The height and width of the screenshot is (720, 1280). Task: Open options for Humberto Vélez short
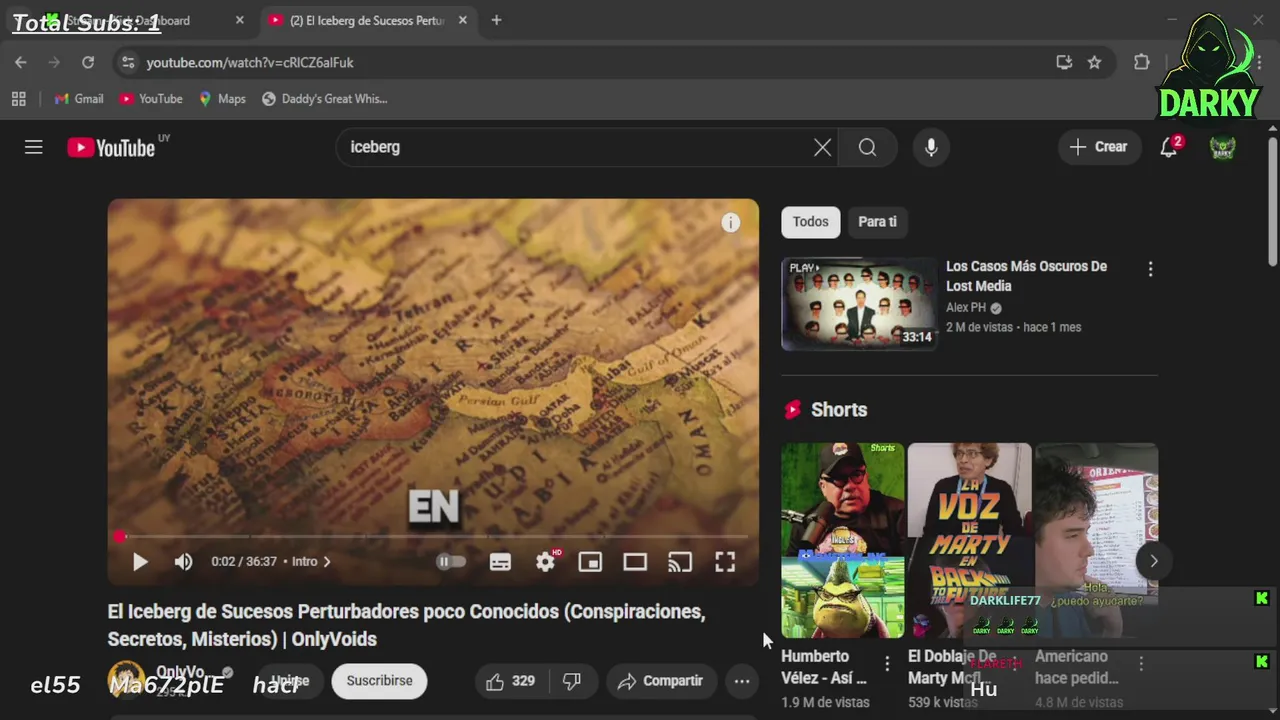887,664
